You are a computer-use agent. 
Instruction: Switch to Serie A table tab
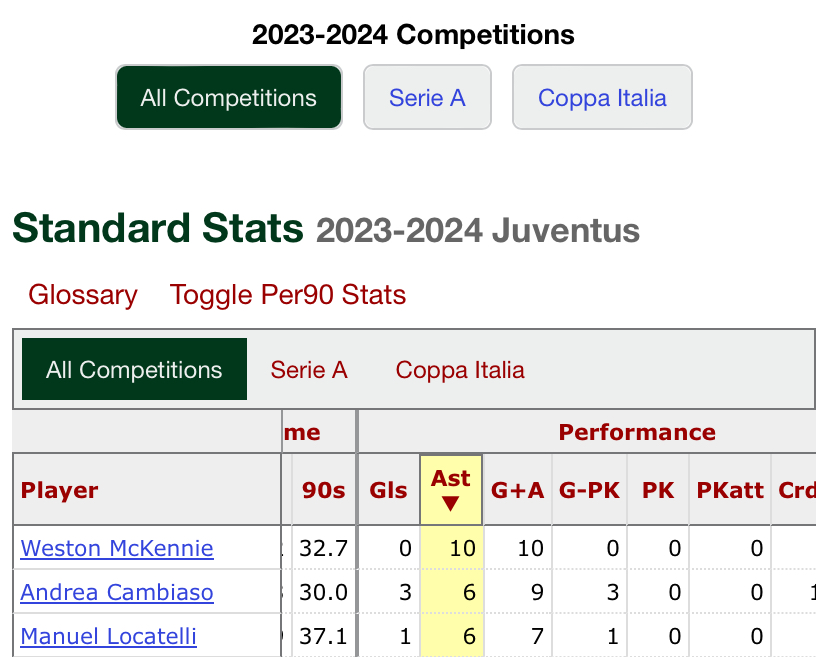coord(309,370)
